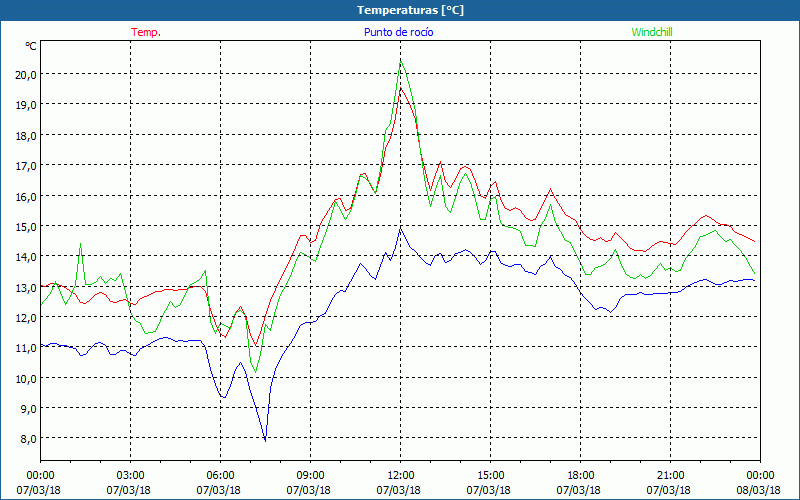Click the 18,0 y-axis value
The width and height of the screenshot is (800, 500).
(x=27, y=135)
